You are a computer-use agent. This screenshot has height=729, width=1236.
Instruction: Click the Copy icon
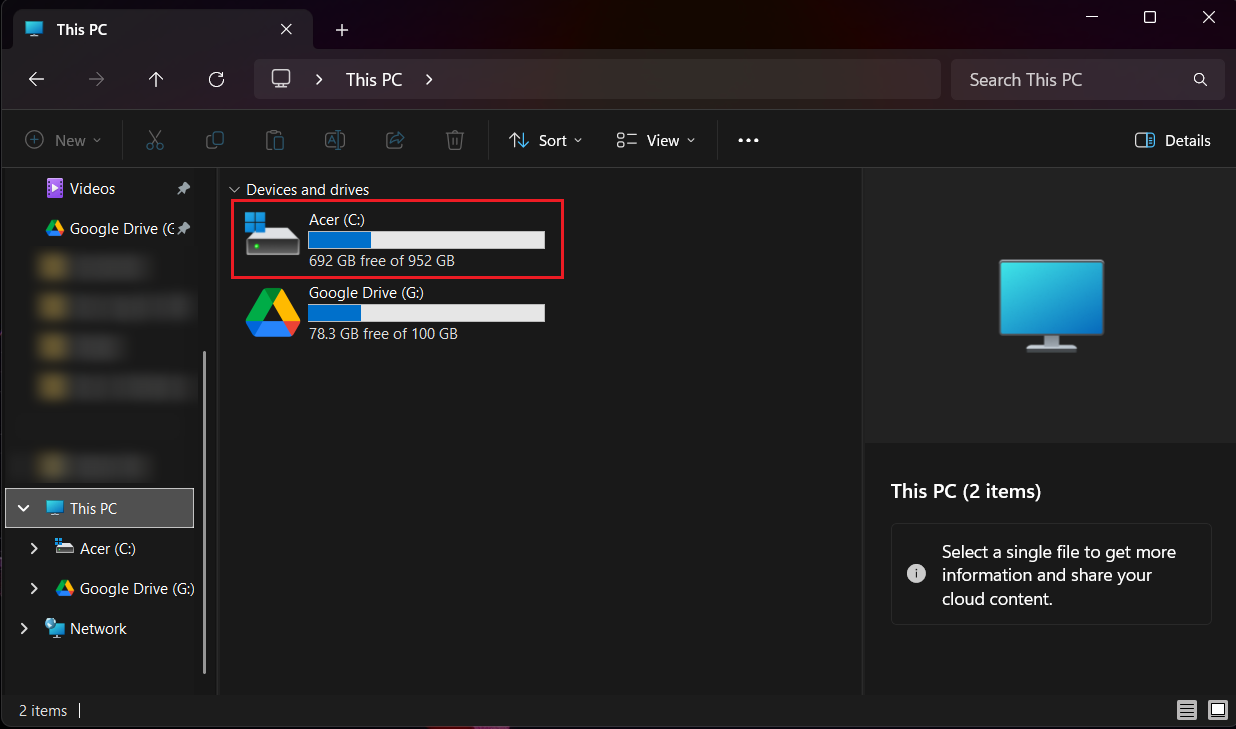215,140
